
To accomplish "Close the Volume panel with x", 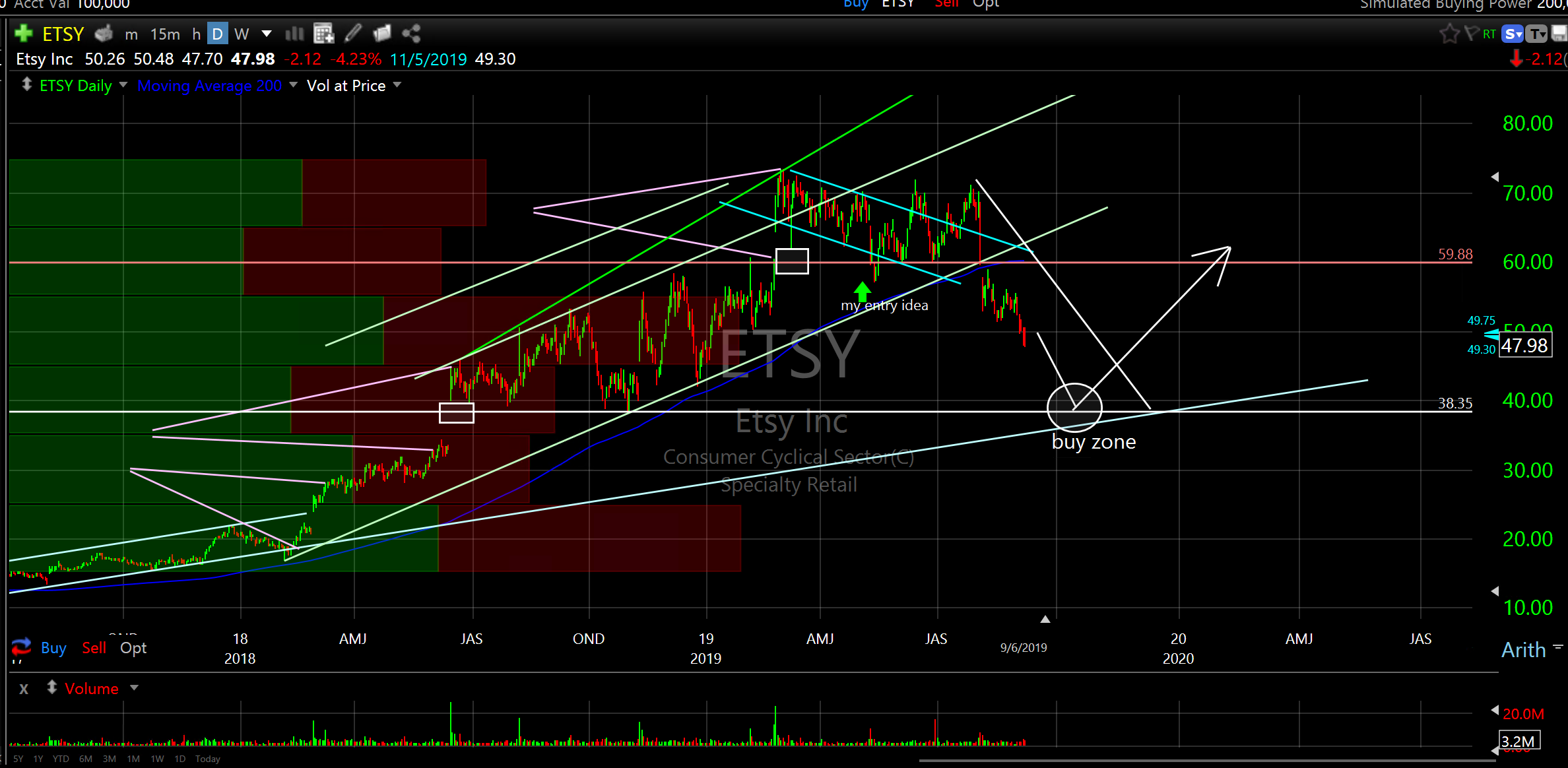I will (x=24, y=689).
